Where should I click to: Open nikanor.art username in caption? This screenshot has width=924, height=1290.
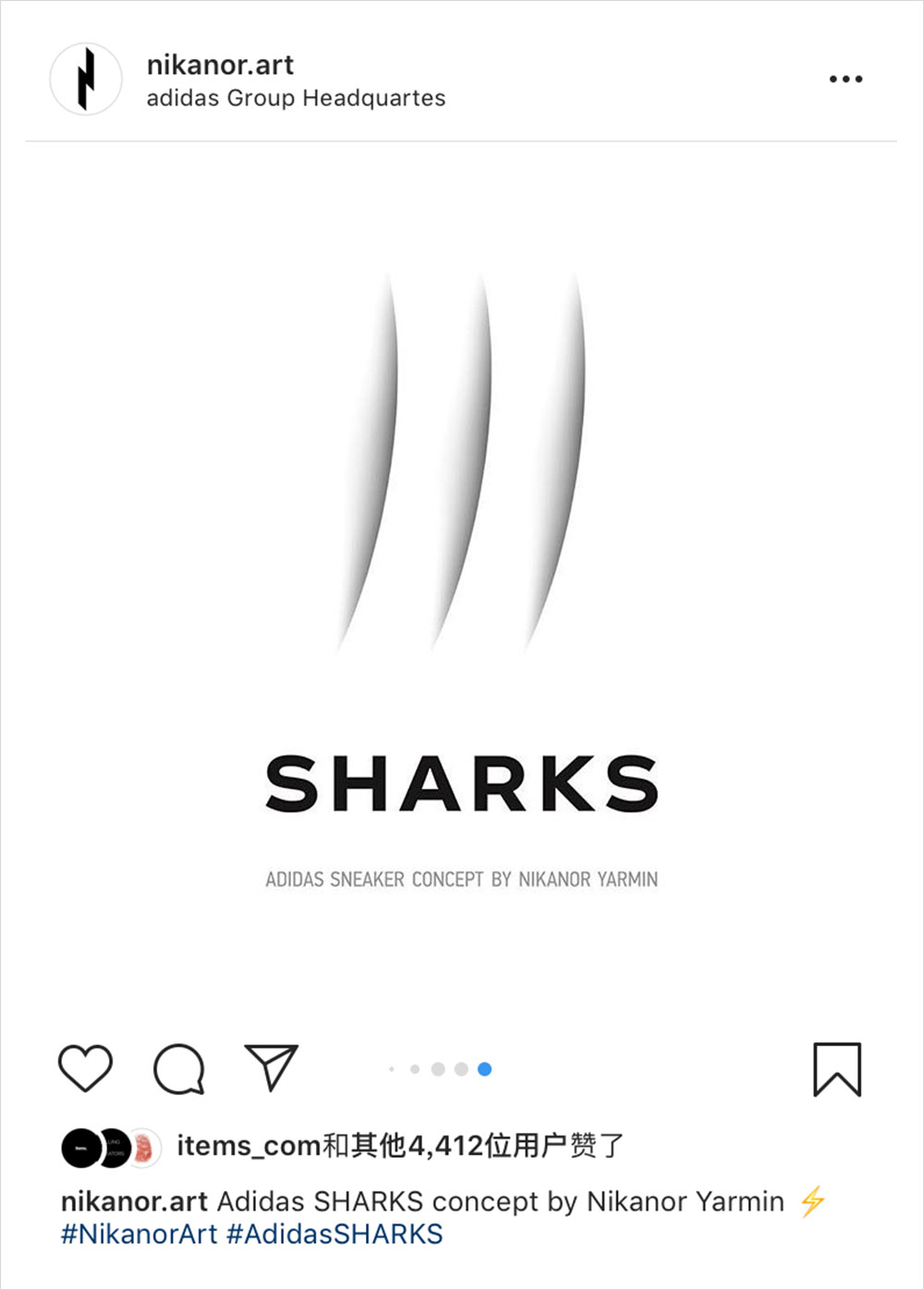click(134, 1201)
